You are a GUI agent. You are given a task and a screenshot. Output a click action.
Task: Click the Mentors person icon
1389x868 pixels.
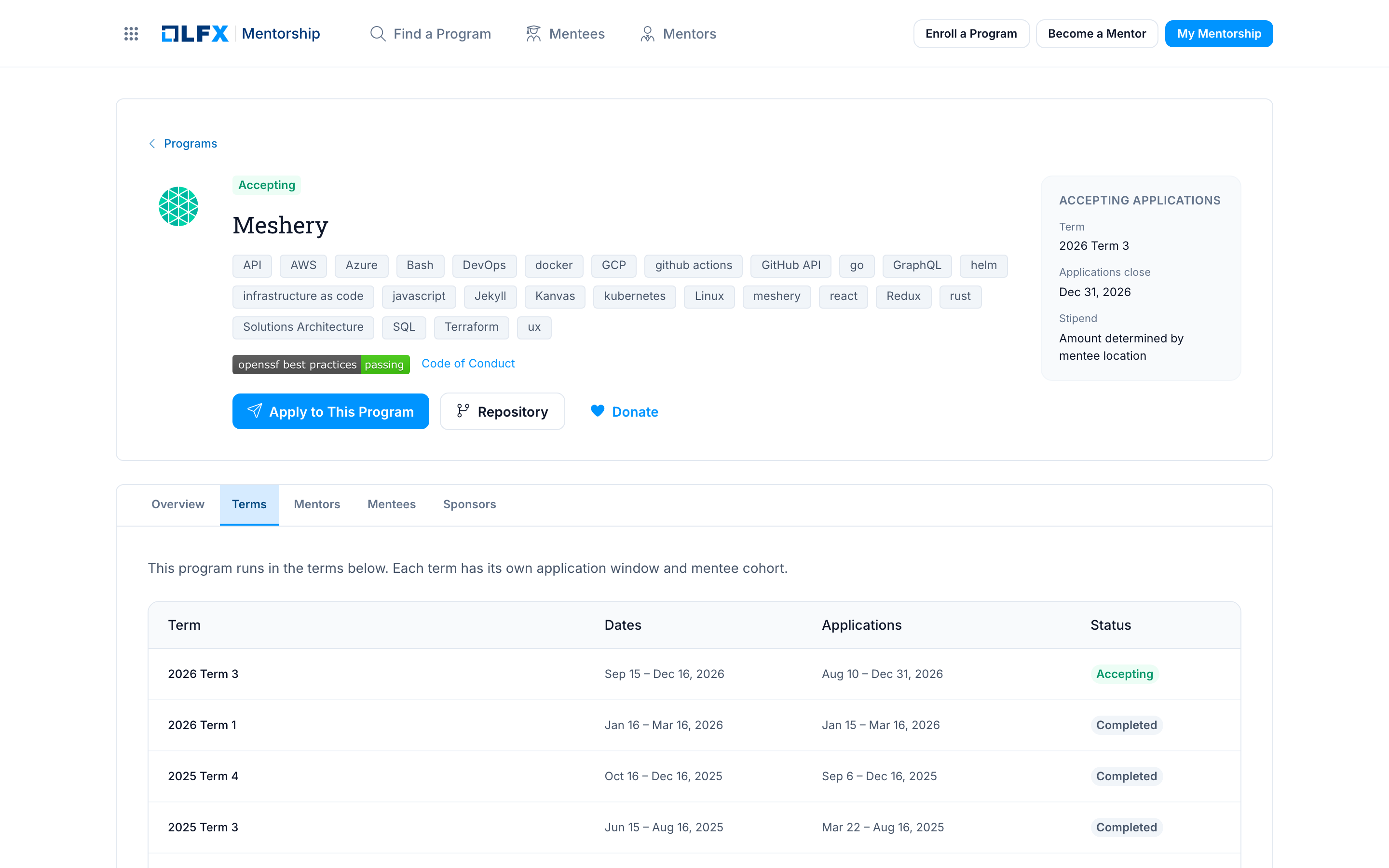click(x=647, y=34)
